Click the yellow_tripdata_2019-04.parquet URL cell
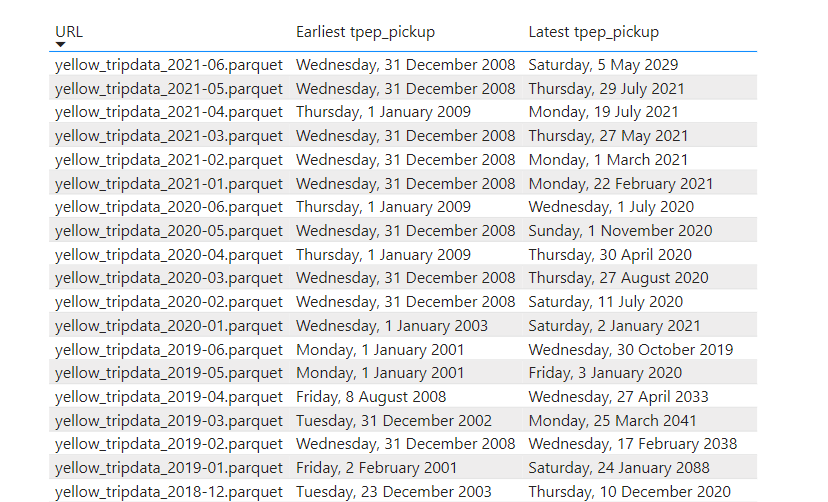The width and height of the screenshot is (828, 502). 169,396
